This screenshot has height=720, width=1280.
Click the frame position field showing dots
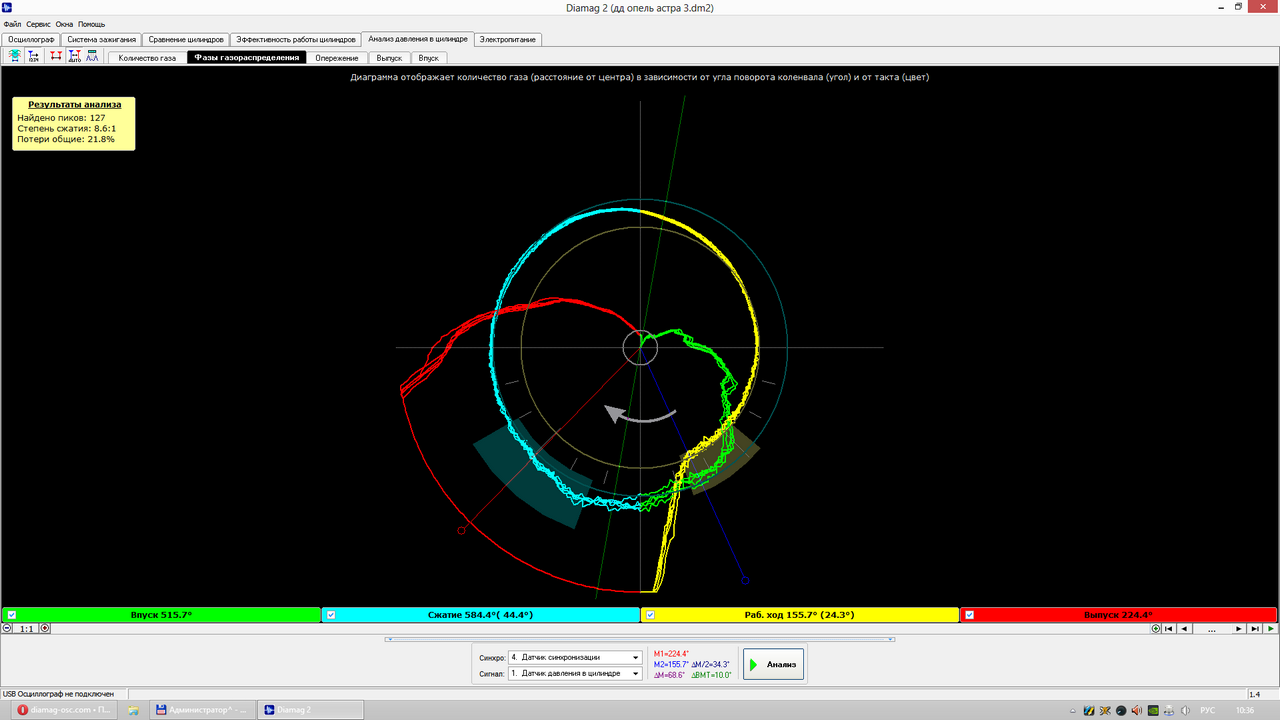click(x=1212, y=629)
